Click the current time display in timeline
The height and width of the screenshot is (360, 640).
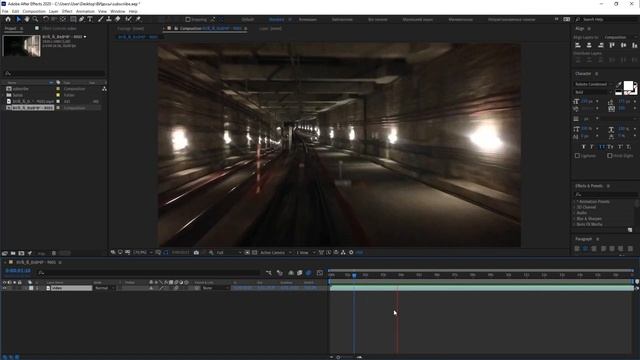(x=18, y=271)
